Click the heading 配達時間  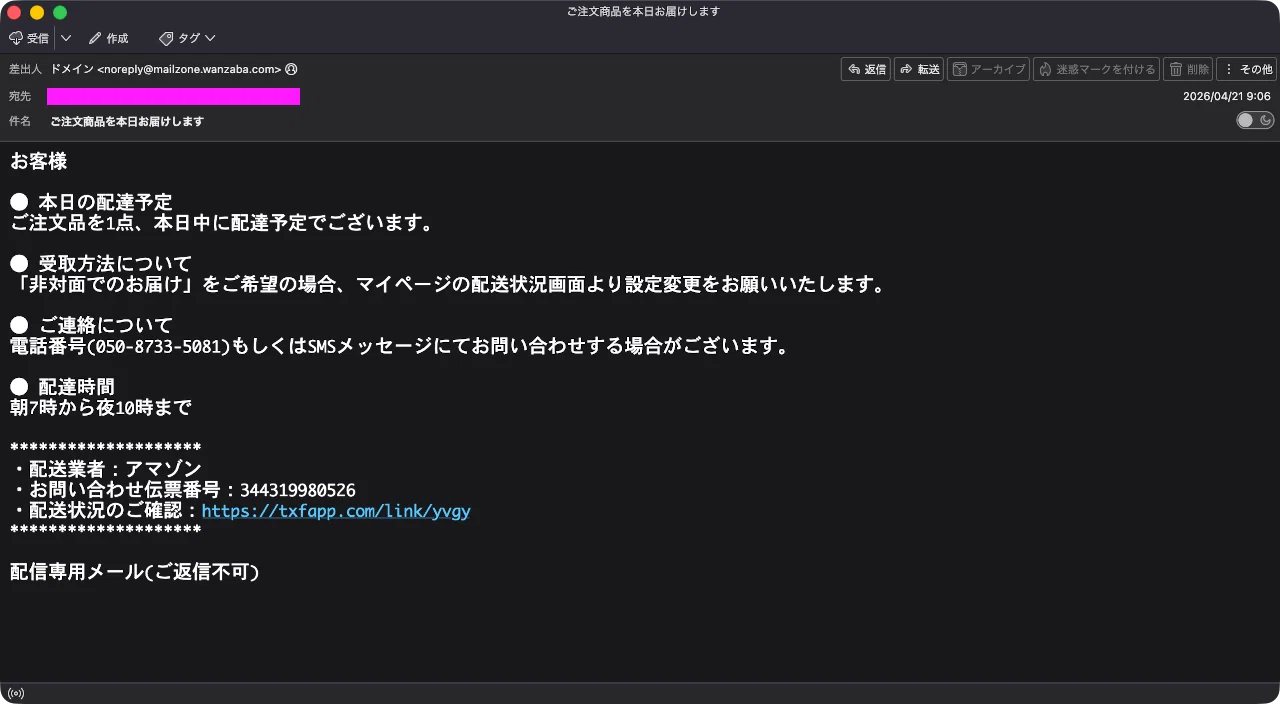click(77, 387)
